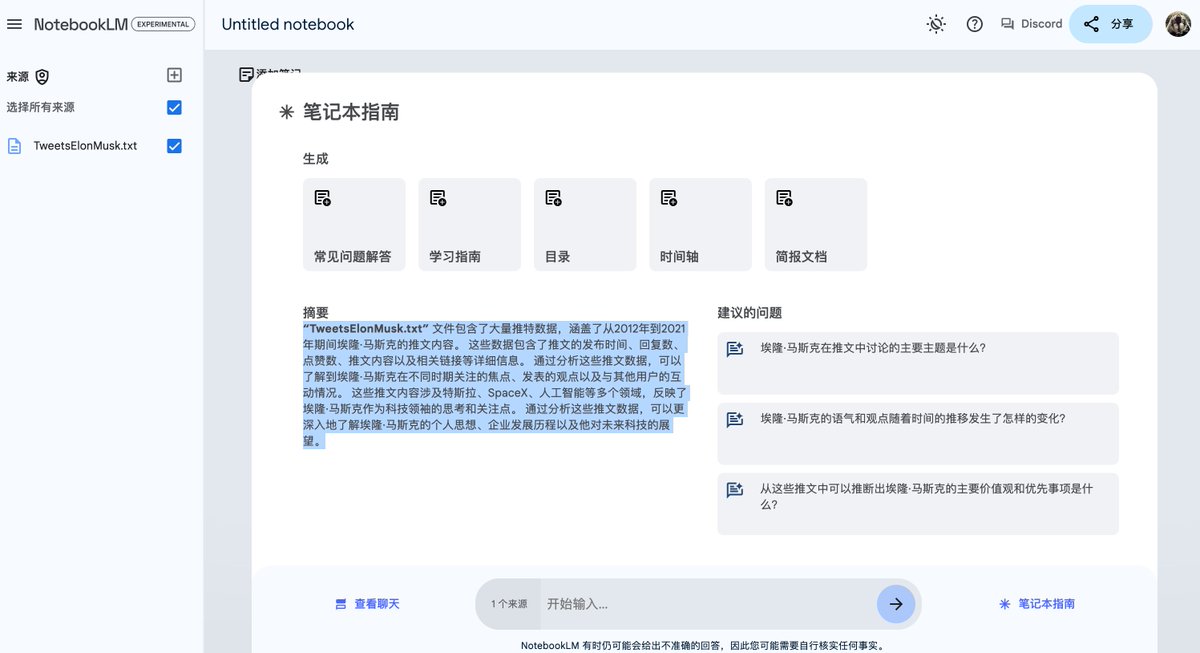Image resolution: width=1200 pixels, height=653 pixels.
Task: Click the 分享 share button
Action: [1110, 24]
